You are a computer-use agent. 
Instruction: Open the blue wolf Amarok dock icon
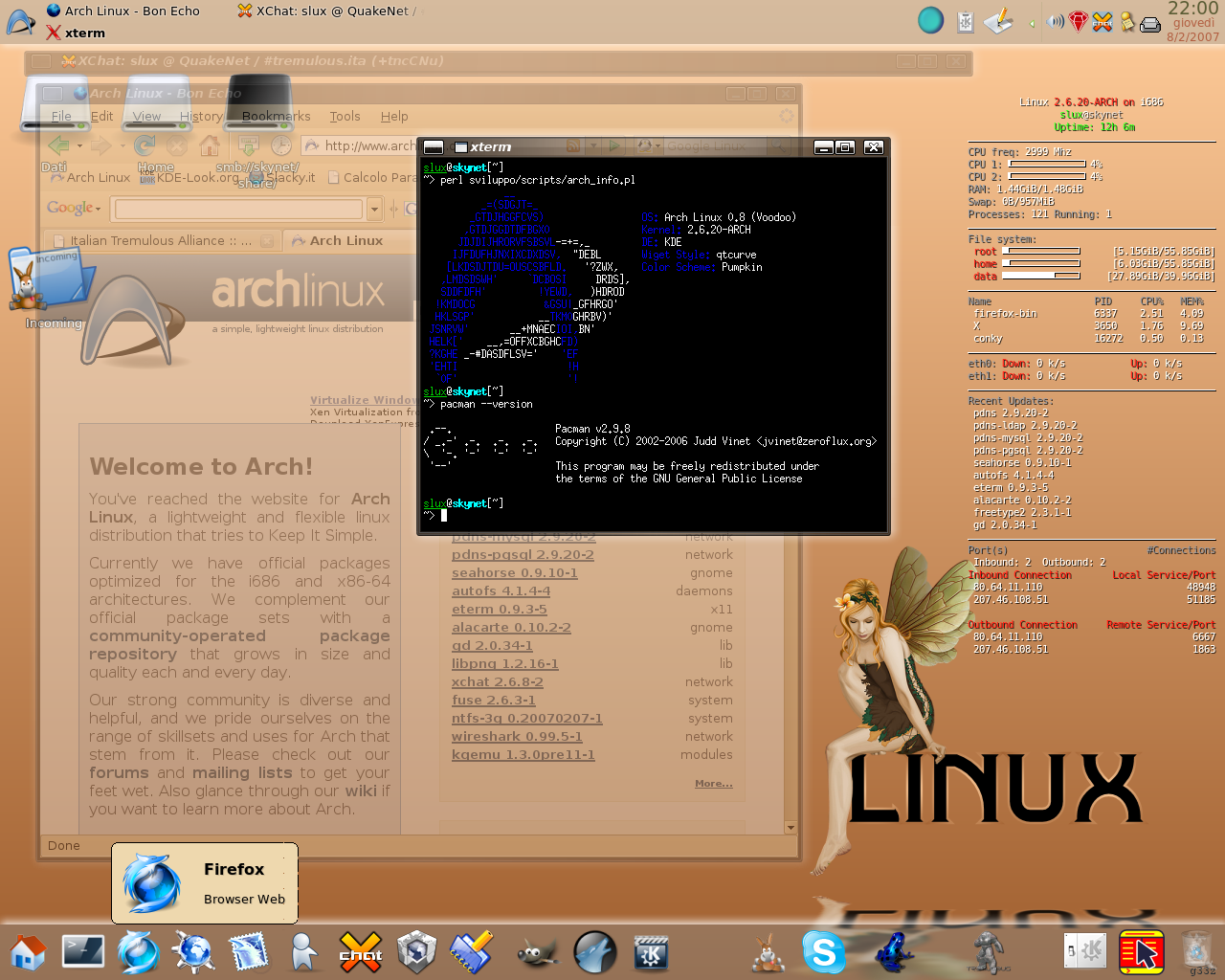594,952
